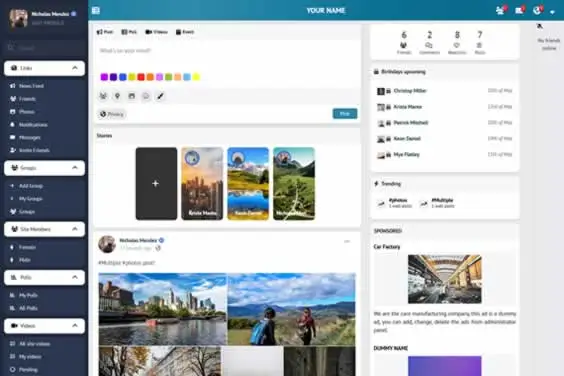Click the blue Post submit button
This screenshot has height=376, width=564.
tap(345, 114)
